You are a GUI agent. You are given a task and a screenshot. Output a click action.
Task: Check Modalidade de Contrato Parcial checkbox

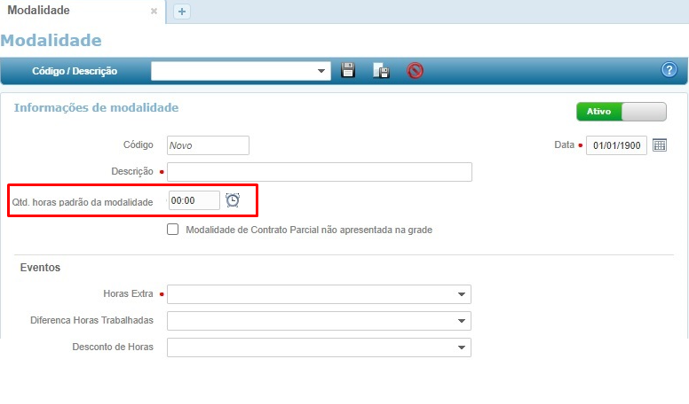tap(173, 229)
